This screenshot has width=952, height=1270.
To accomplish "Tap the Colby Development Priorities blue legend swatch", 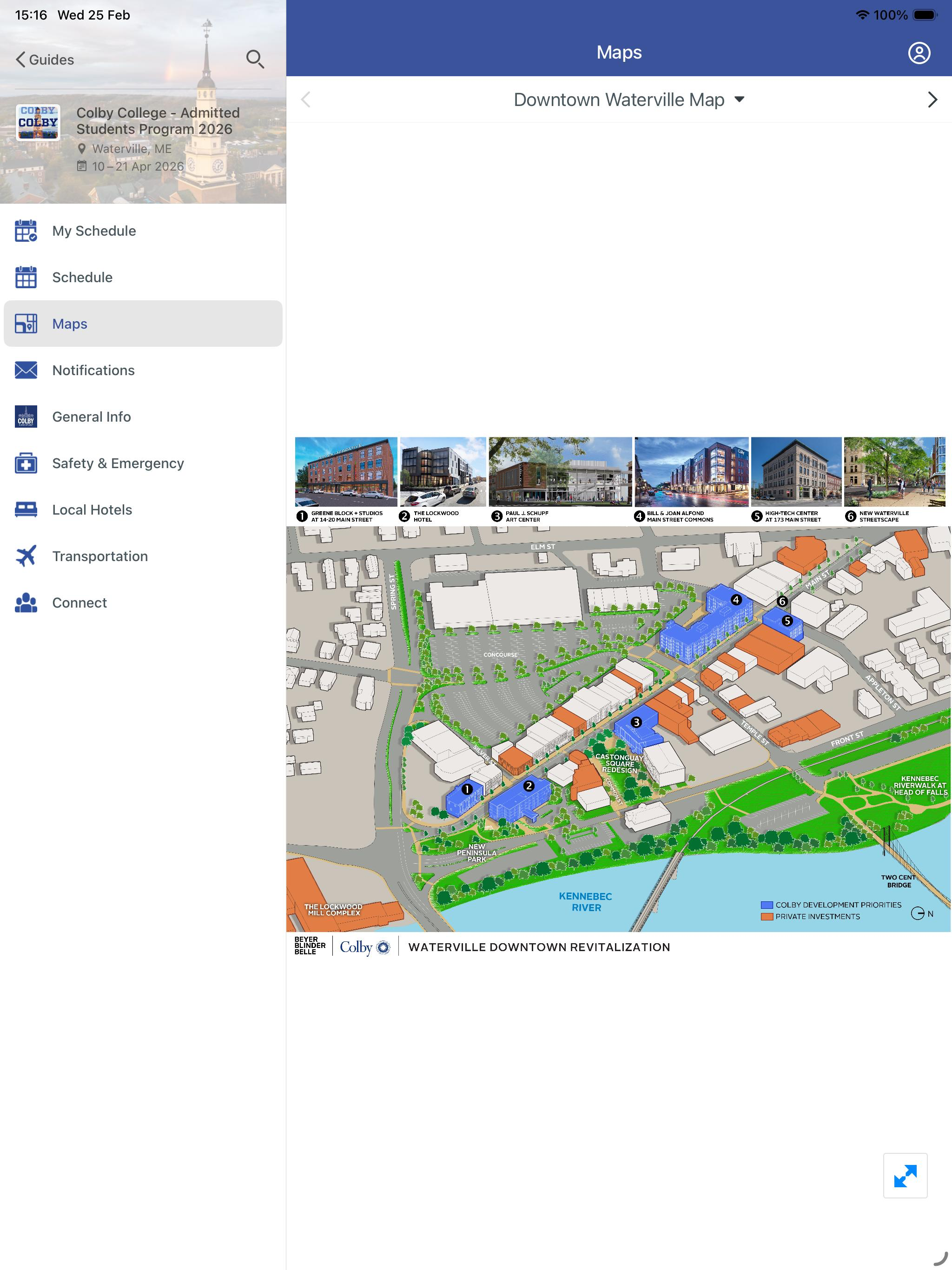I will click(767, 905).
